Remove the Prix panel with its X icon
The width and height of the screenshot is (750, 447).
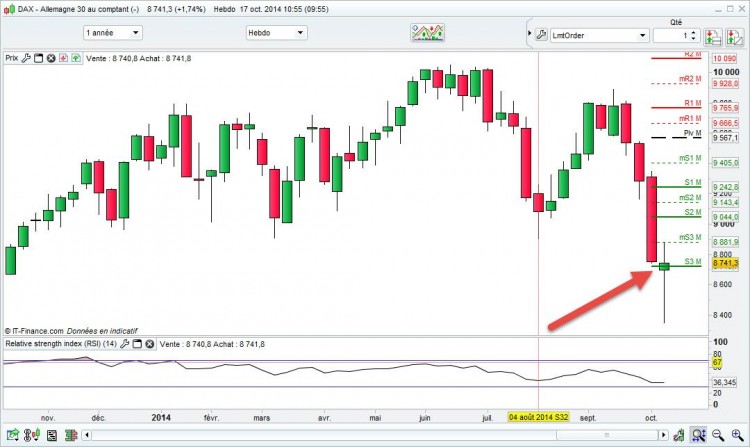(x=51, y=58)
